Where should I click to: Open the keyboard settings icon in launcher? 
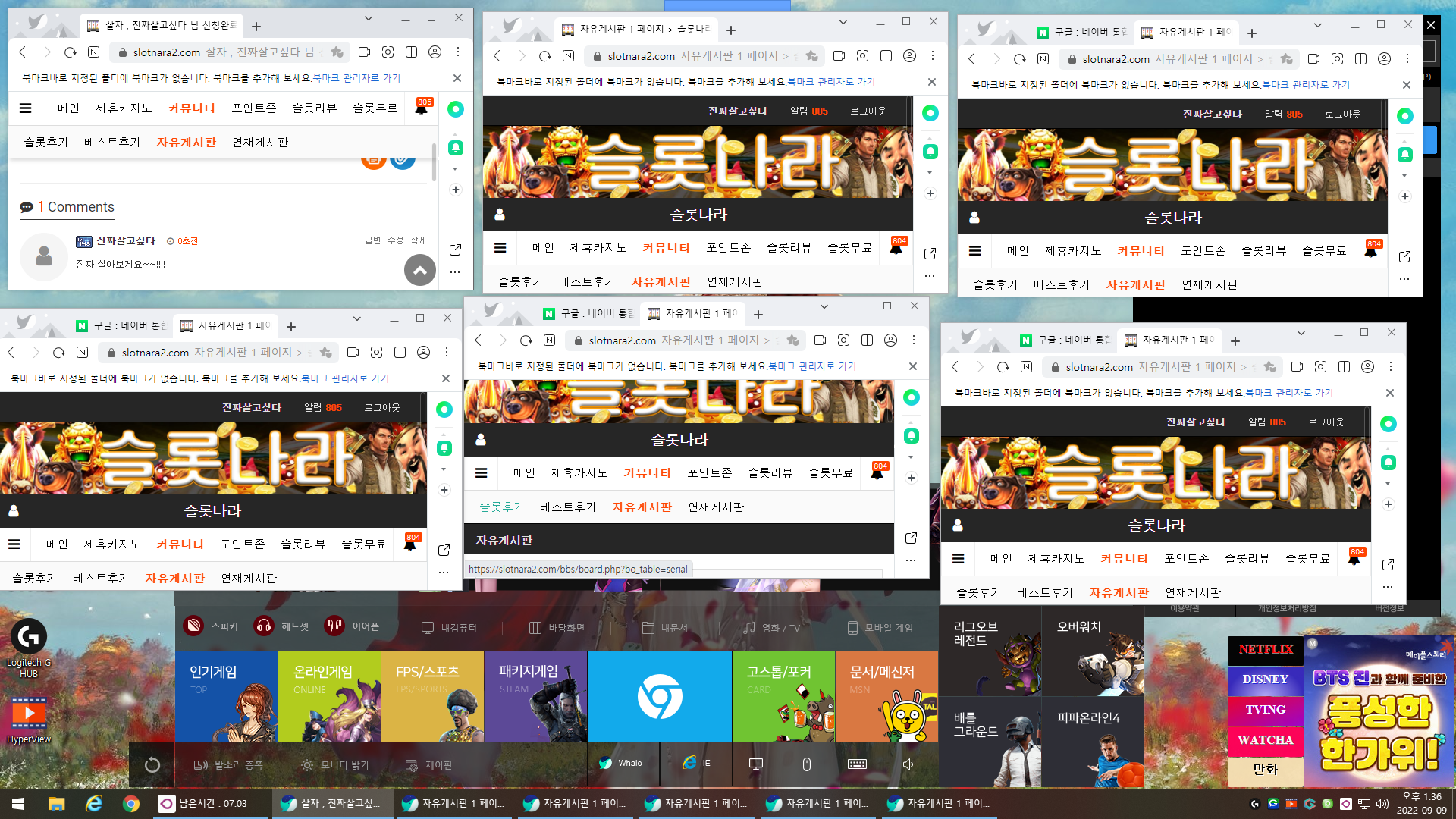[857, 764]
